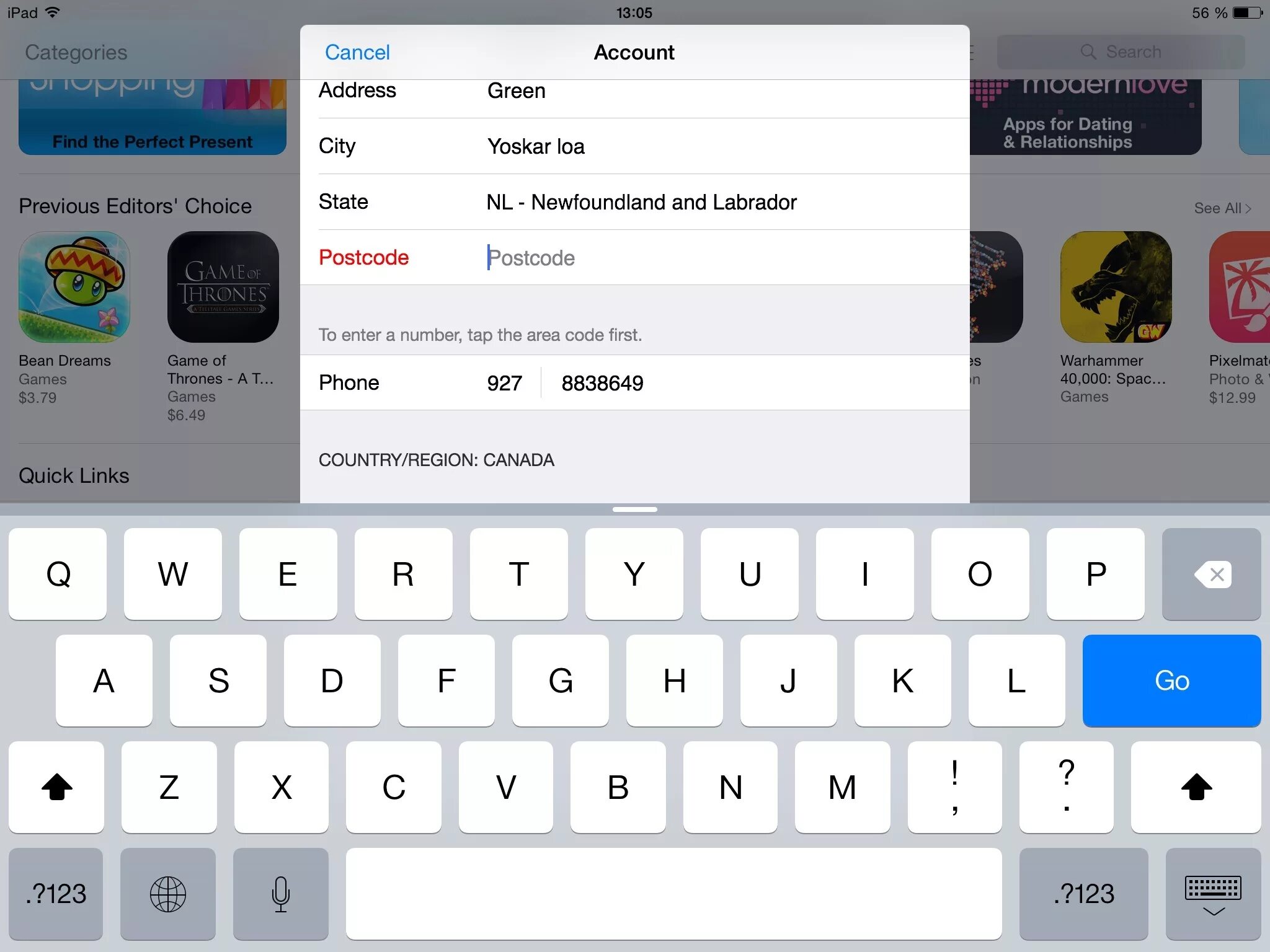This screenshot has height=952, width=1270.
Task: Tap the right shift arrow icon
Action: 1197,788
